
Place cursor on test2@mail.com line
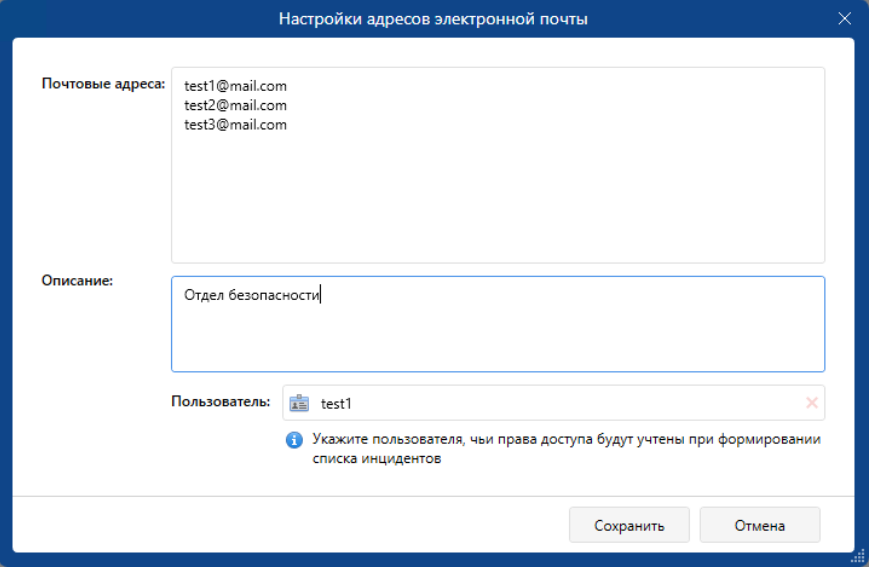[x=235, y=105]
